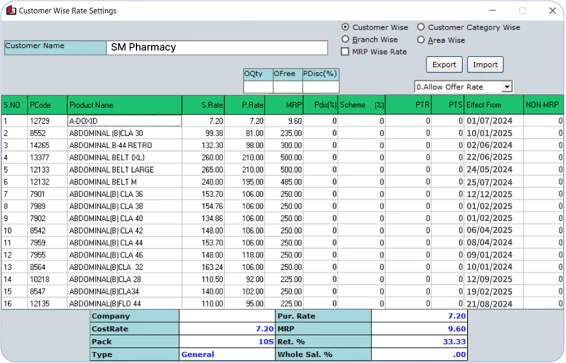Screen dimensions: 566x363
Task: Select the ABDOMINAL BELT M product
Action: pyautogui.click(x=125, y=182)
